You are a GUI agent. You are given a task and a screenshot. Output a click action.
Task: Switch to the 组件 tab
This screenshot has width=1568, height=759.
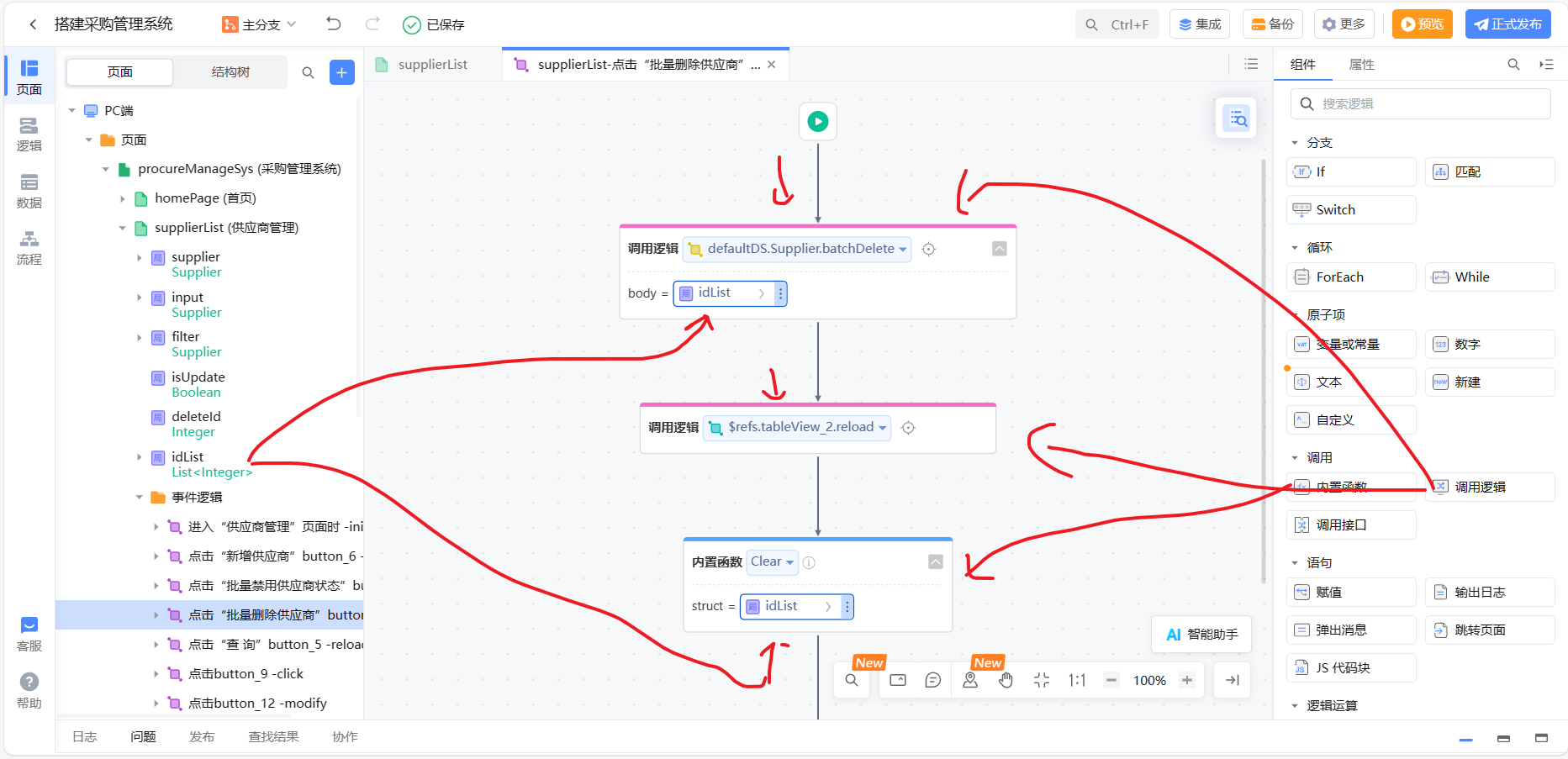[x=1302, y=65]
